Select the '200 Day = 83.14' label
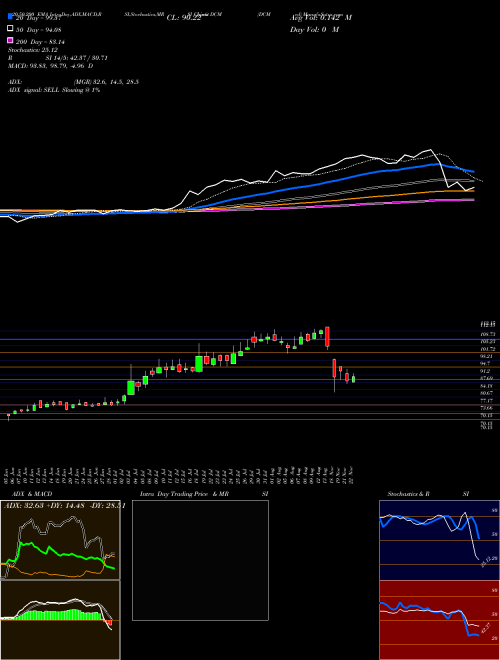Viewport: 500px width, 660px height. (x=40, y=42)
